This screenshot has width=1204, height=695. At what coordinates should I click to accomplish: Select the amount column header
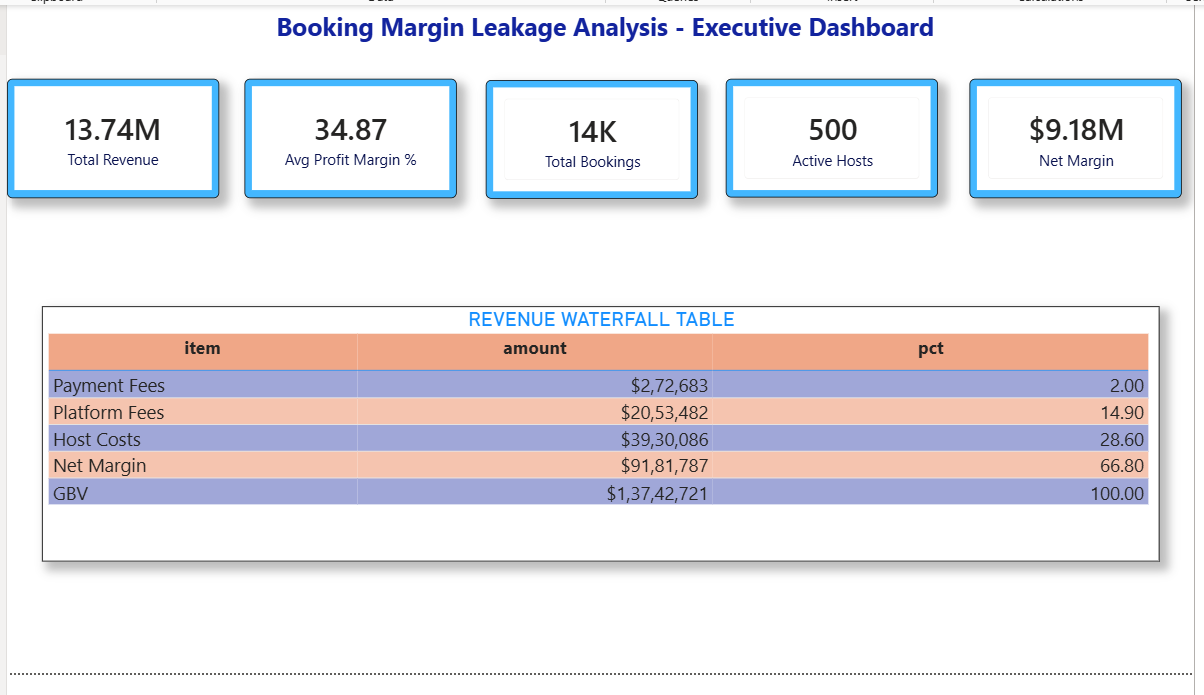click(x=534, y=348)
